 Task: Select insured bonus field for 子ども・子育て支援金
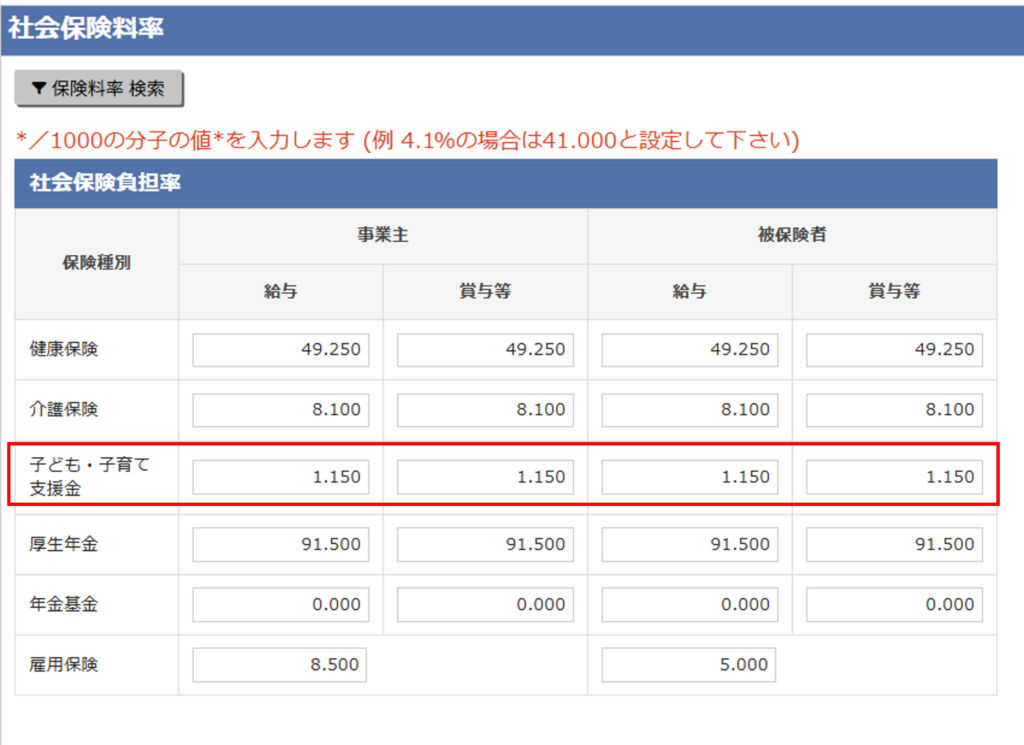[894, 477]
